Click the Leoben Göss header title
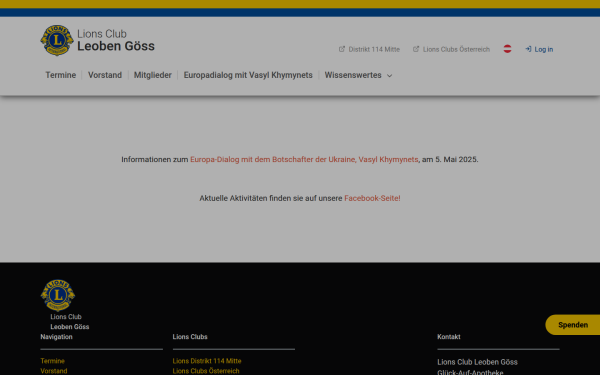 (x=116, y=46)
